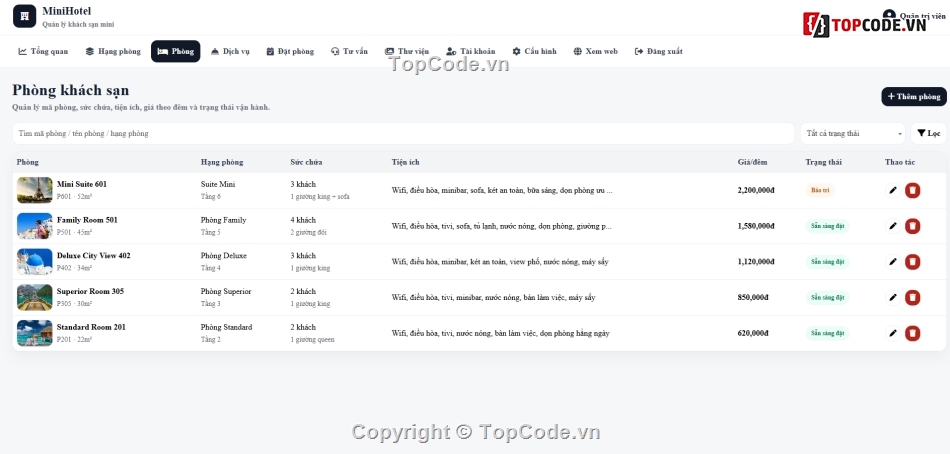Go to Hạng phòng tab

[113, 52]
